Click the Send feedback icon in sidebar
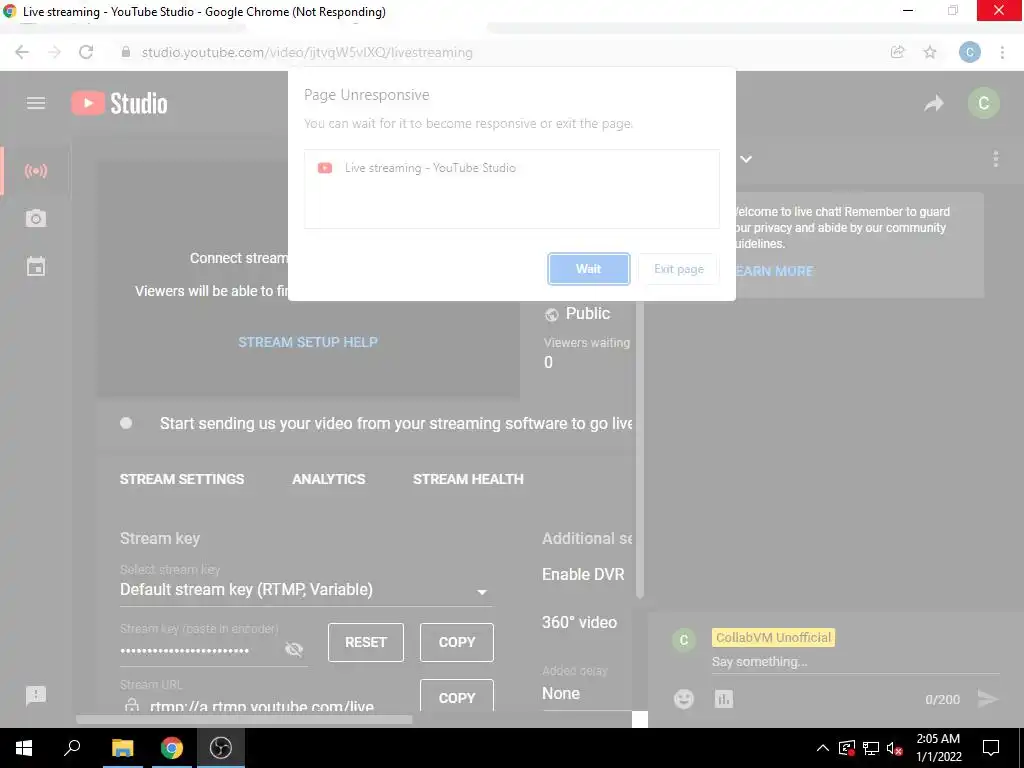 click(x=36, y=696)
